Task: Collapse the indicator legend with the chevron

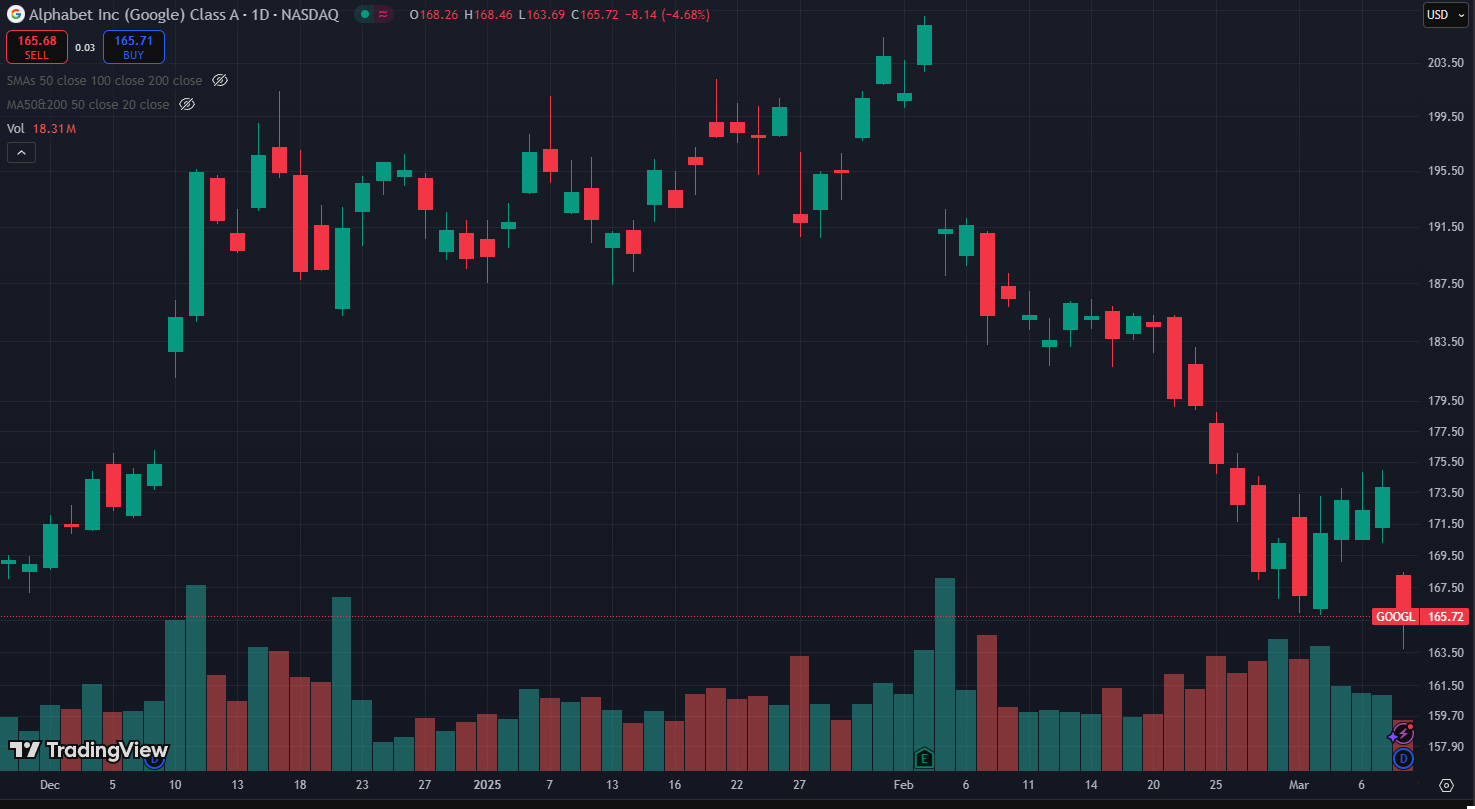Action: coord(21,153)
